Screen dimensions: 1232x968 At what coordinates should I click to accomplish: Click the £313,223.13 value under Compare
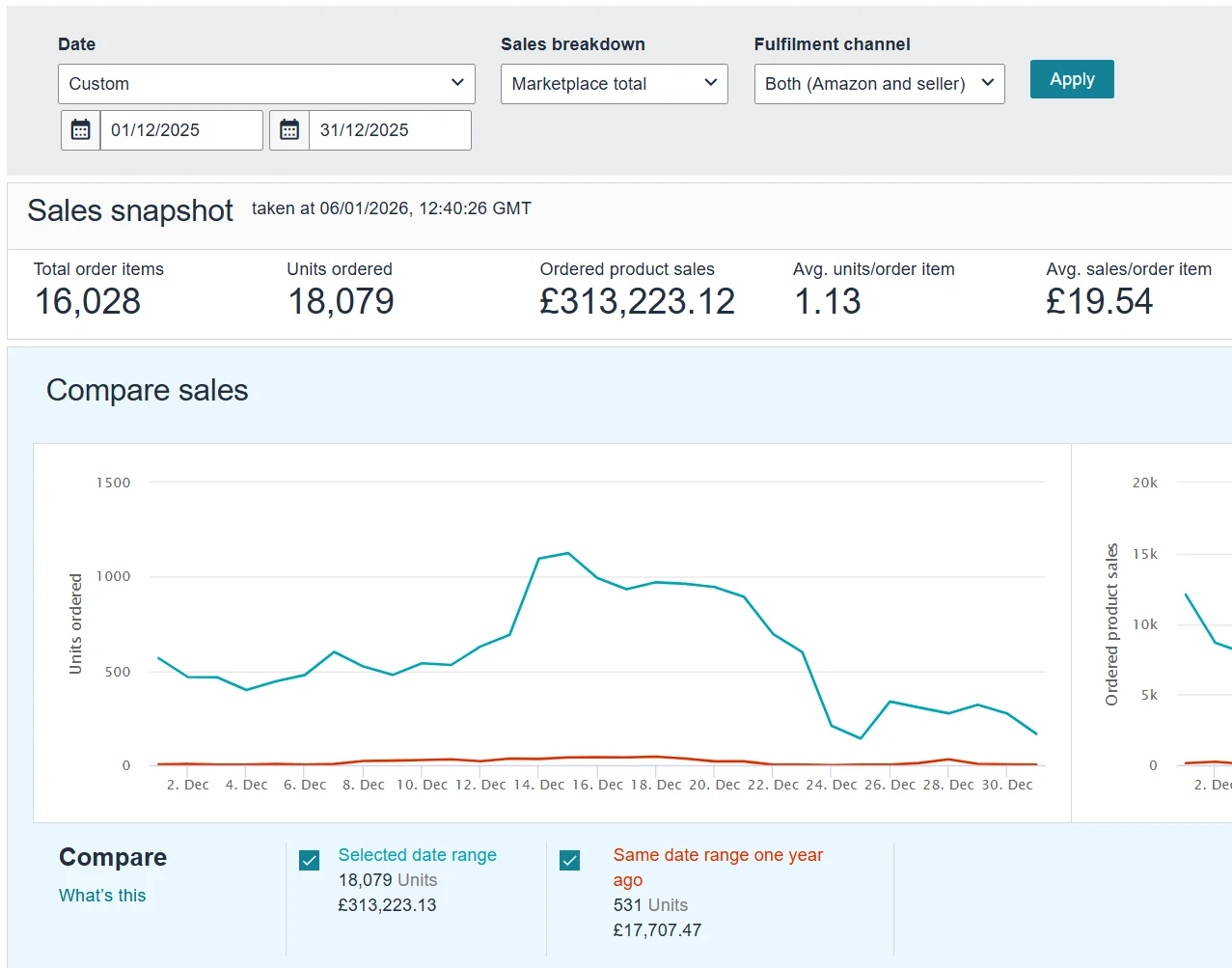pyautogui.click(x=388, y=905)
